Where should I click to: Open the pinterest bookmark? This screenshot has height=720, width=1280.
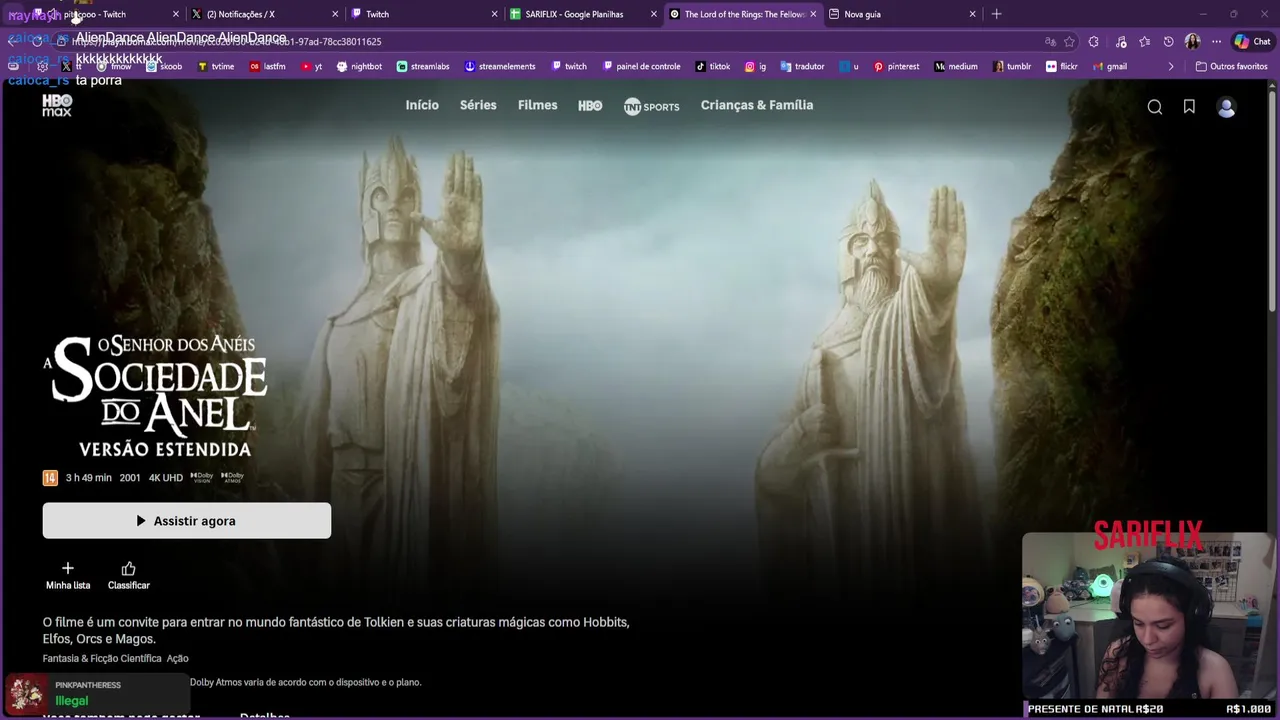point(896,66)
